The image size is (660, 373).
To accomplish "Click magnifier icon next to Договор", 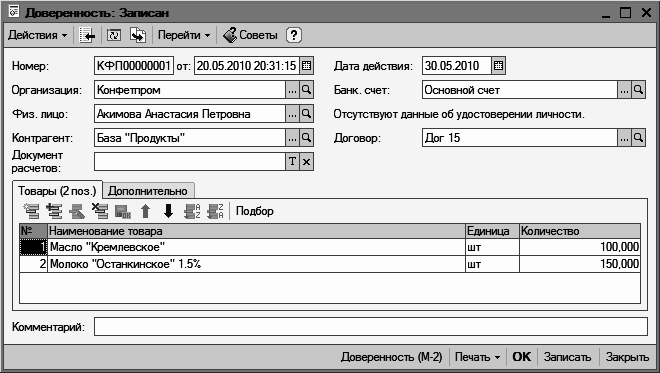I will pyautogui.click(x=639, y=138).
